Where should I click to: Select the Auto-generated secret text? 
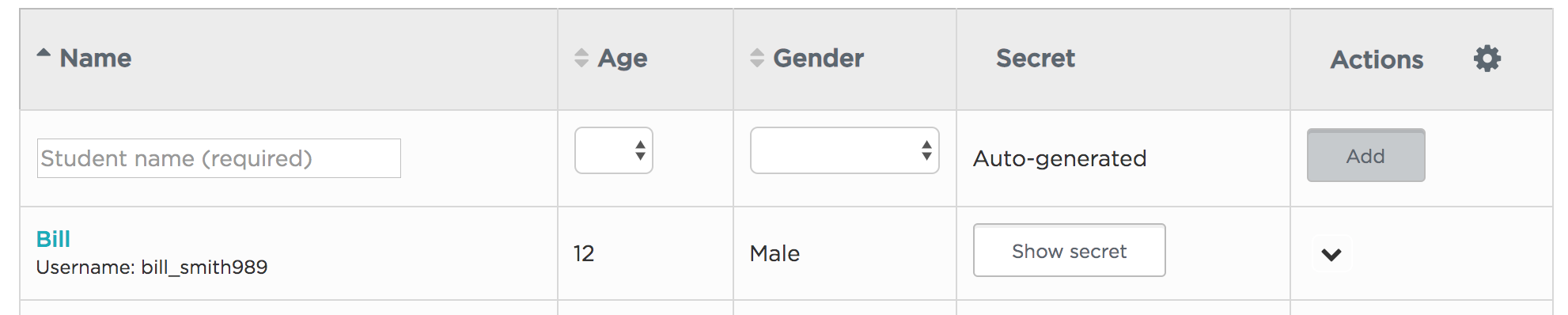click(x=1060, y=158)
